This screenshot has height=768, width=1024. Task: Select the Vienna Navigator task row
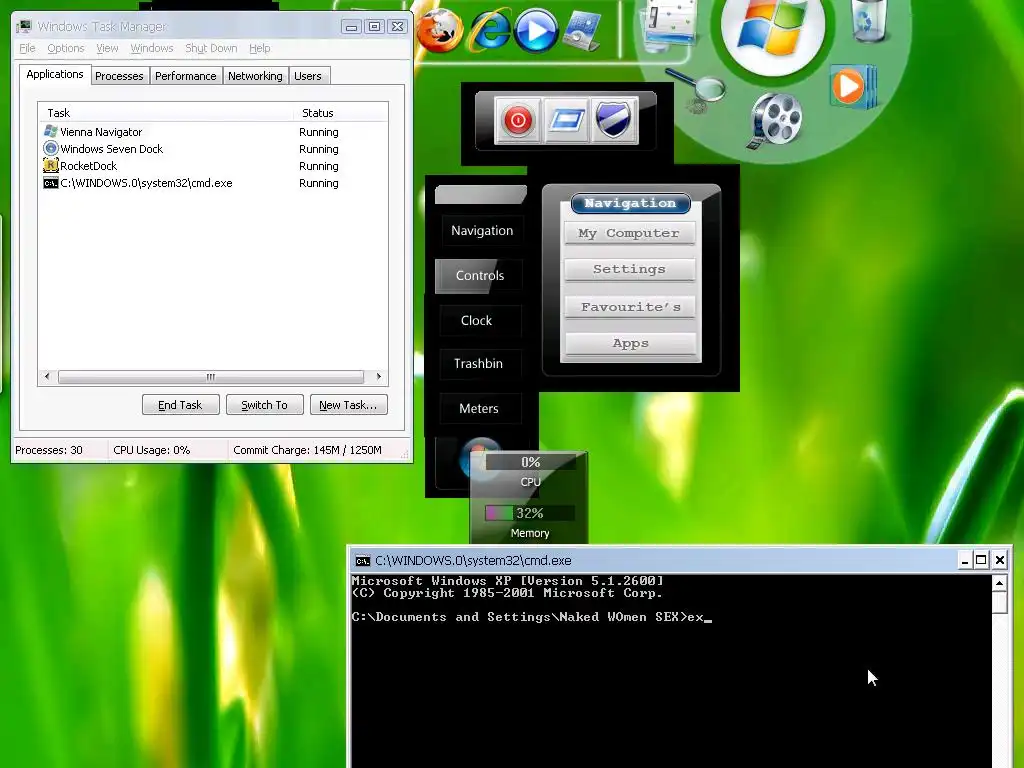[x=213, y=132]
